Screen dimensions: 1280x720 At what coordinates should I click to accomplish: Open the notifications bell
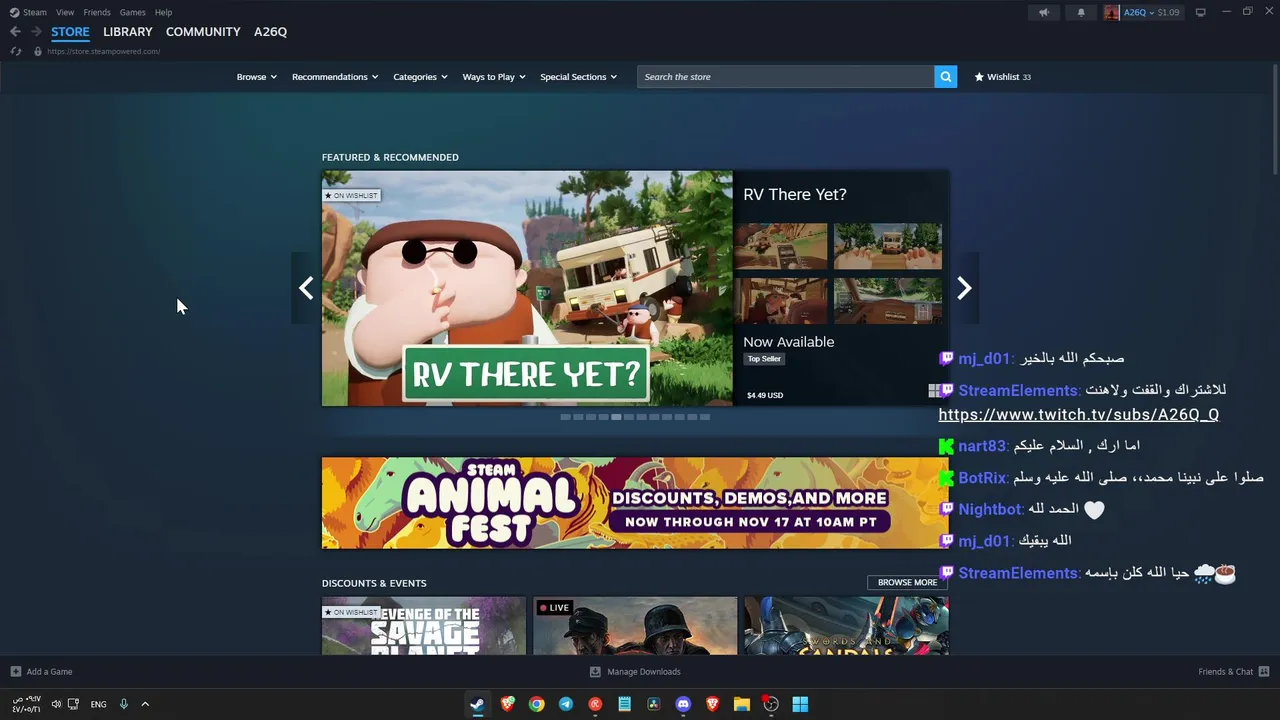point(1081,12)
